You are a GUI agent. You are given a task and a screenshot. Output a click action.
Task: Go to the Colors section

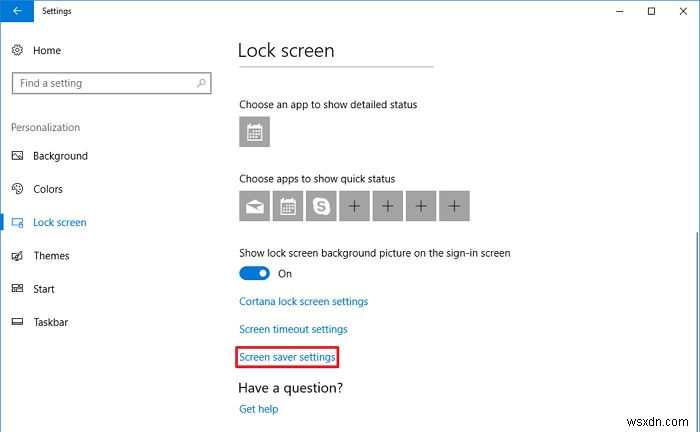[48, 189]
